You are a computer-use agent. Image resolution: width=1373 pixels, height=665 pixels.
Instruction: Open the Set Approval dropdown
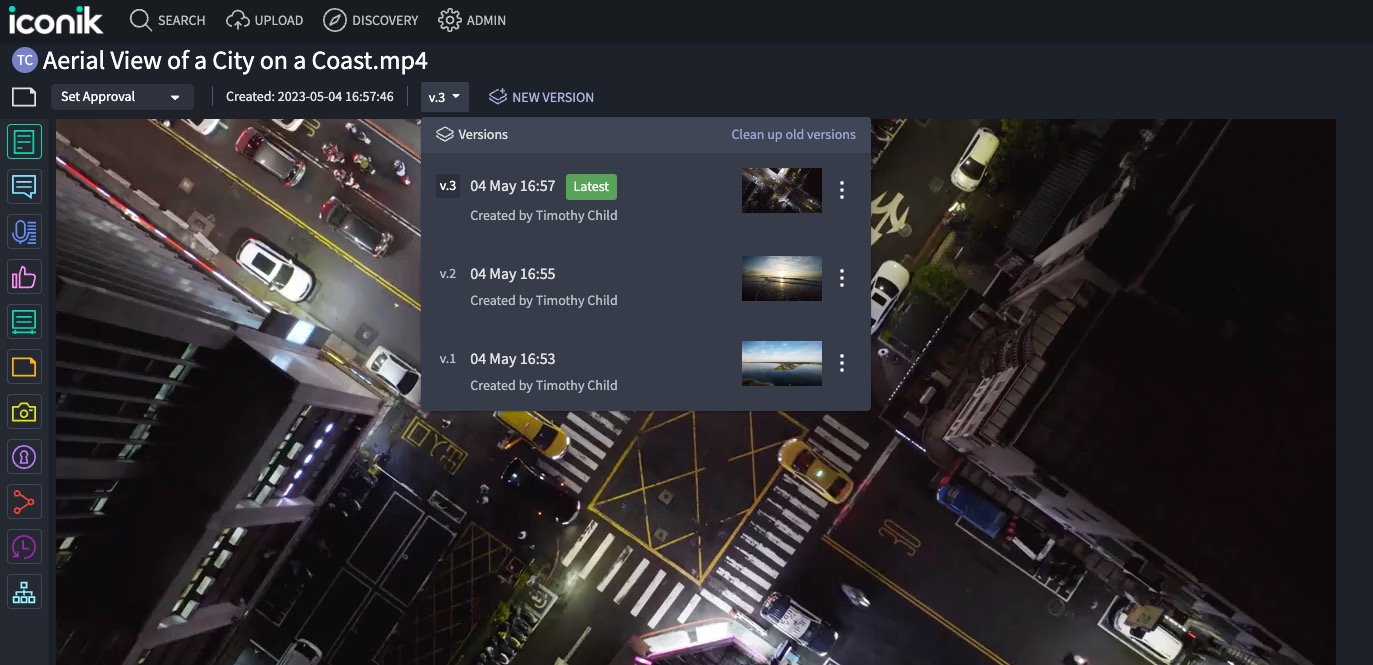coord(122,96)
